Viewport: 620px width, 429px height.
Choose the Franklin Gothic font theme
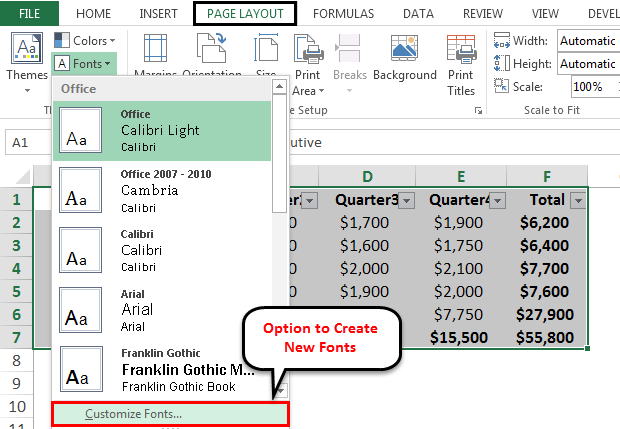[162, 369]
